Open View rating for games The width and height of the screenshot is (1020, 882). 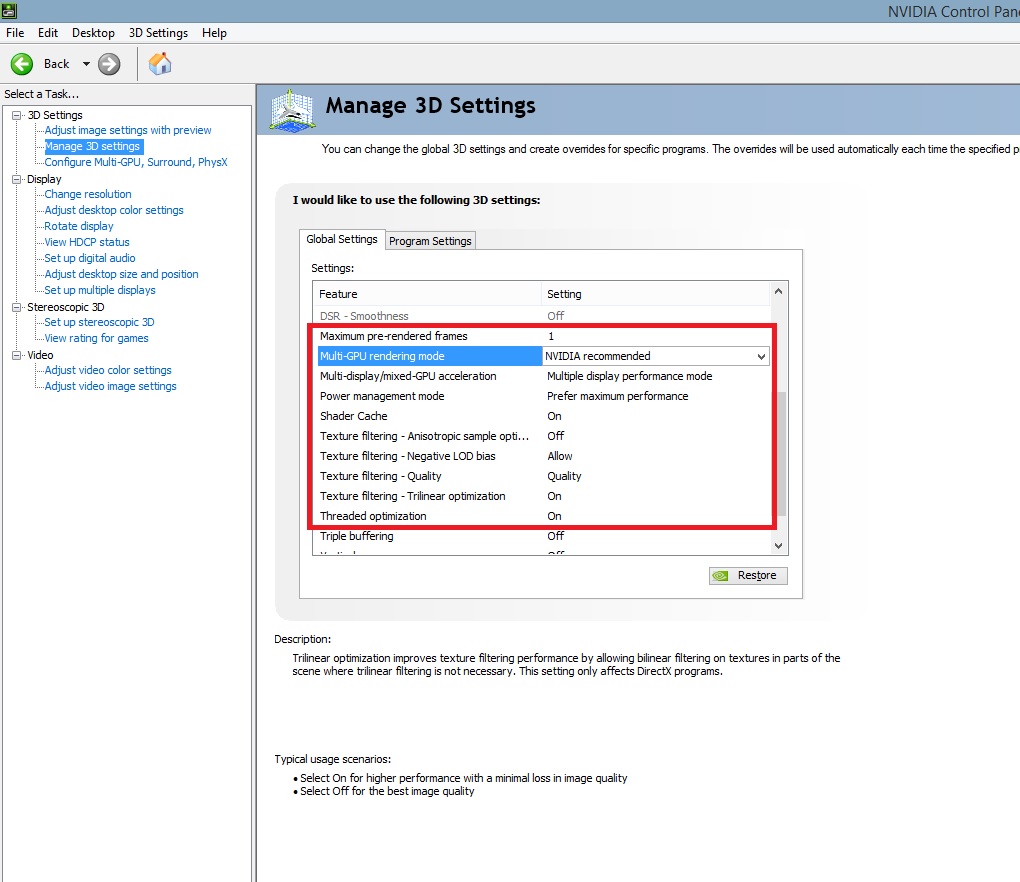(x=96, y=338)
